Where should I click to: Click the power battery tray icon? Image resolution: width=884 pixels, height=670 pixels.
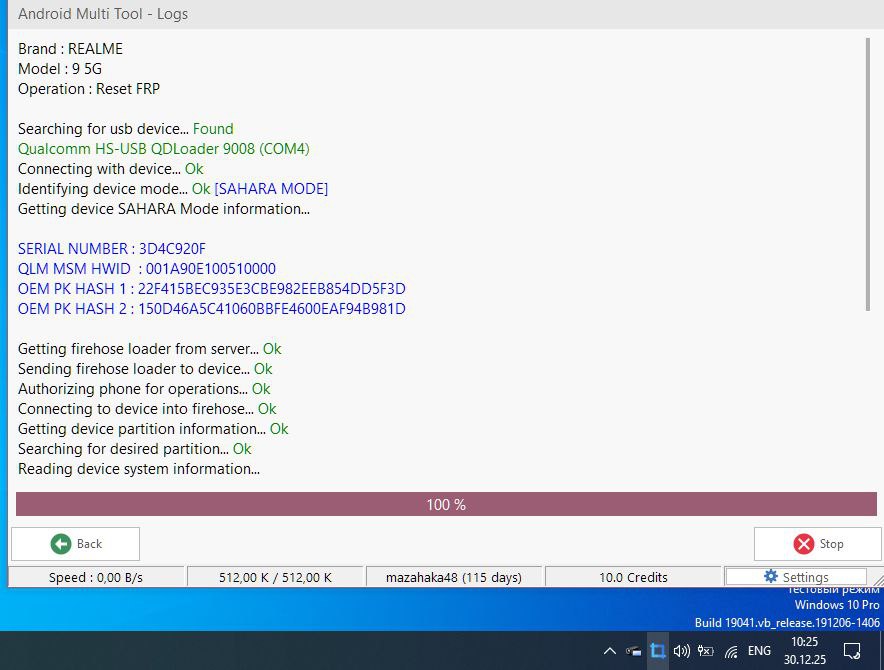tap(706, 651)
